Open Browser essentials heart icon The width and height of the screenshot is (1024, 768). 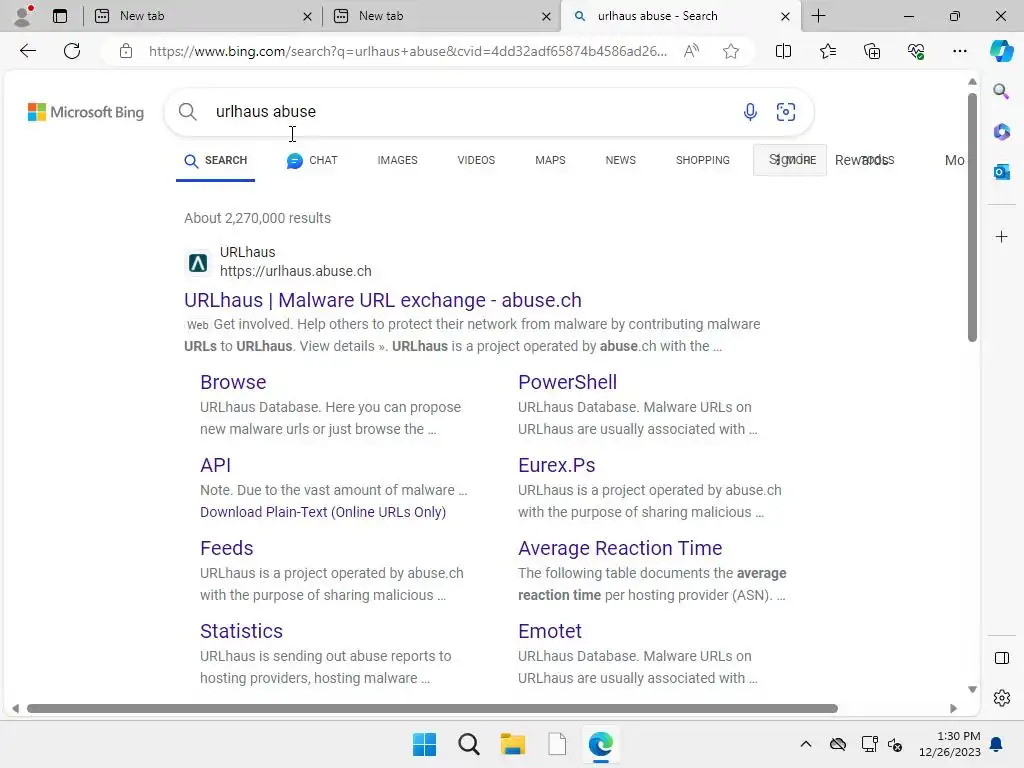[x=916, y=51]
